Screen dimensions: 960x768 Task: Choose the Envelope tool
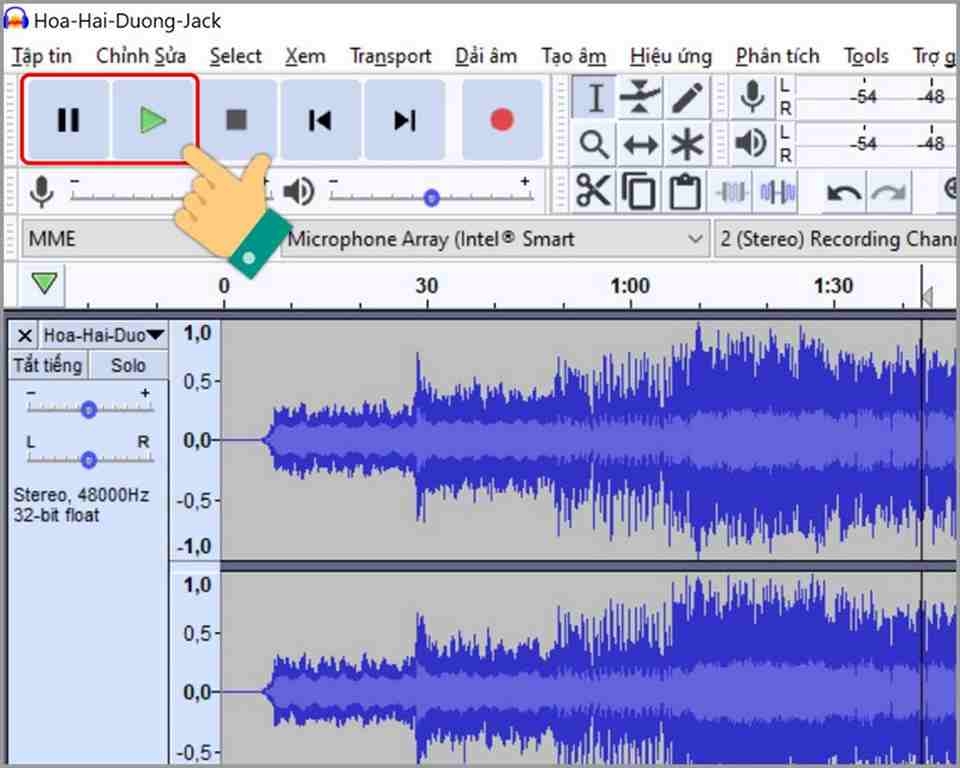click(x=640, y=98)
